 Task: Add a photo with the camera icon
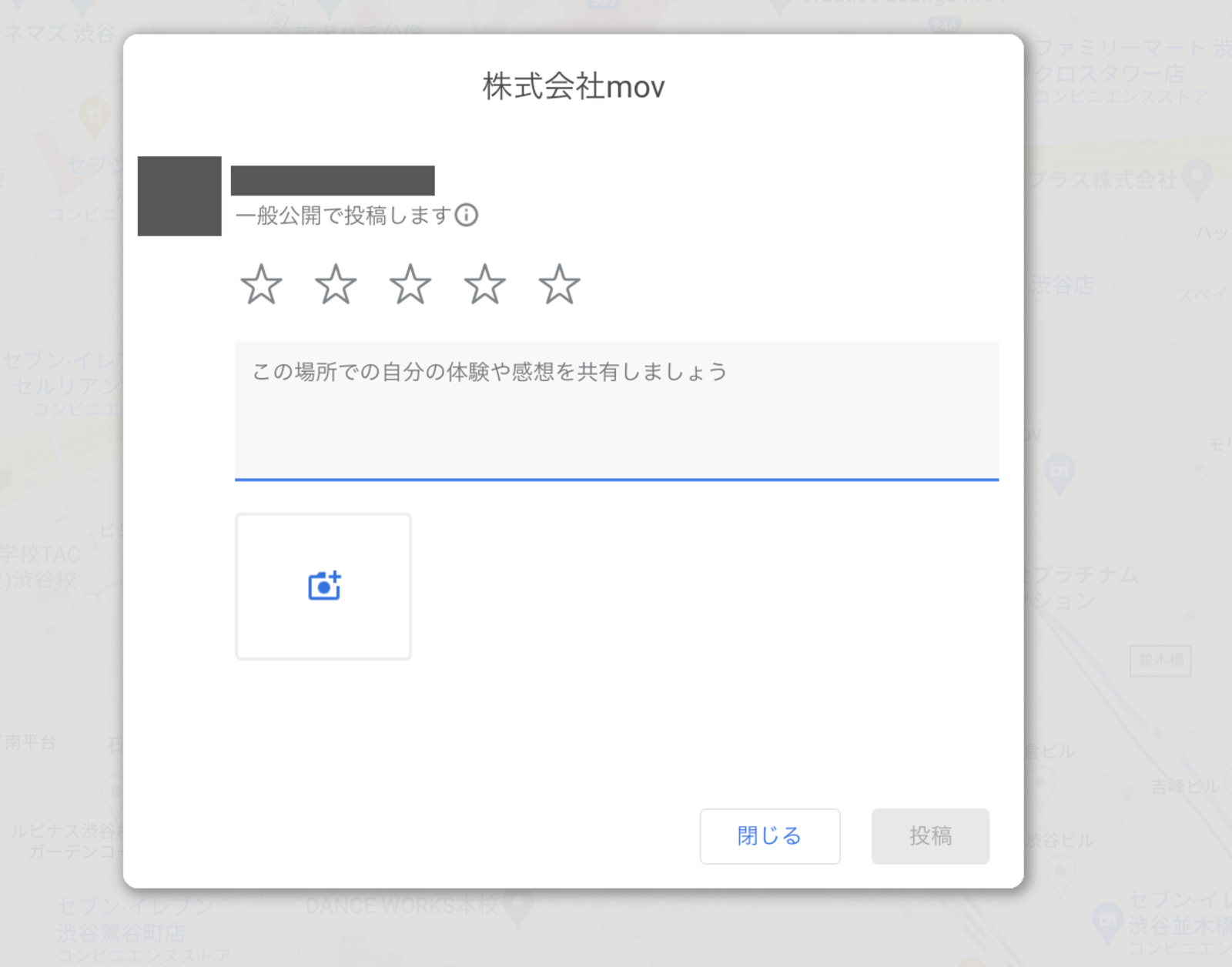[323, 586]
